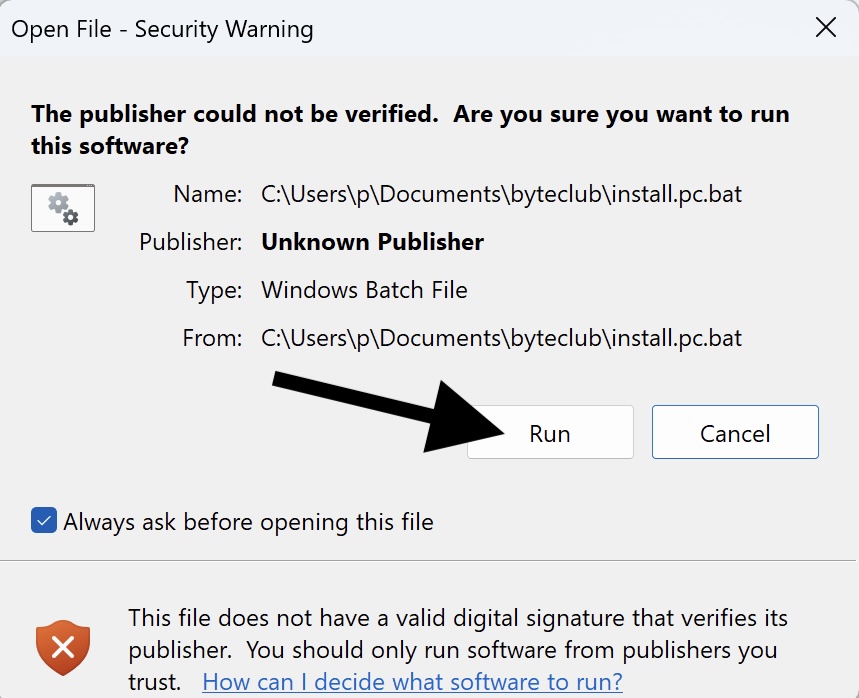Click the batch file gears icon

tap(63, 207)
